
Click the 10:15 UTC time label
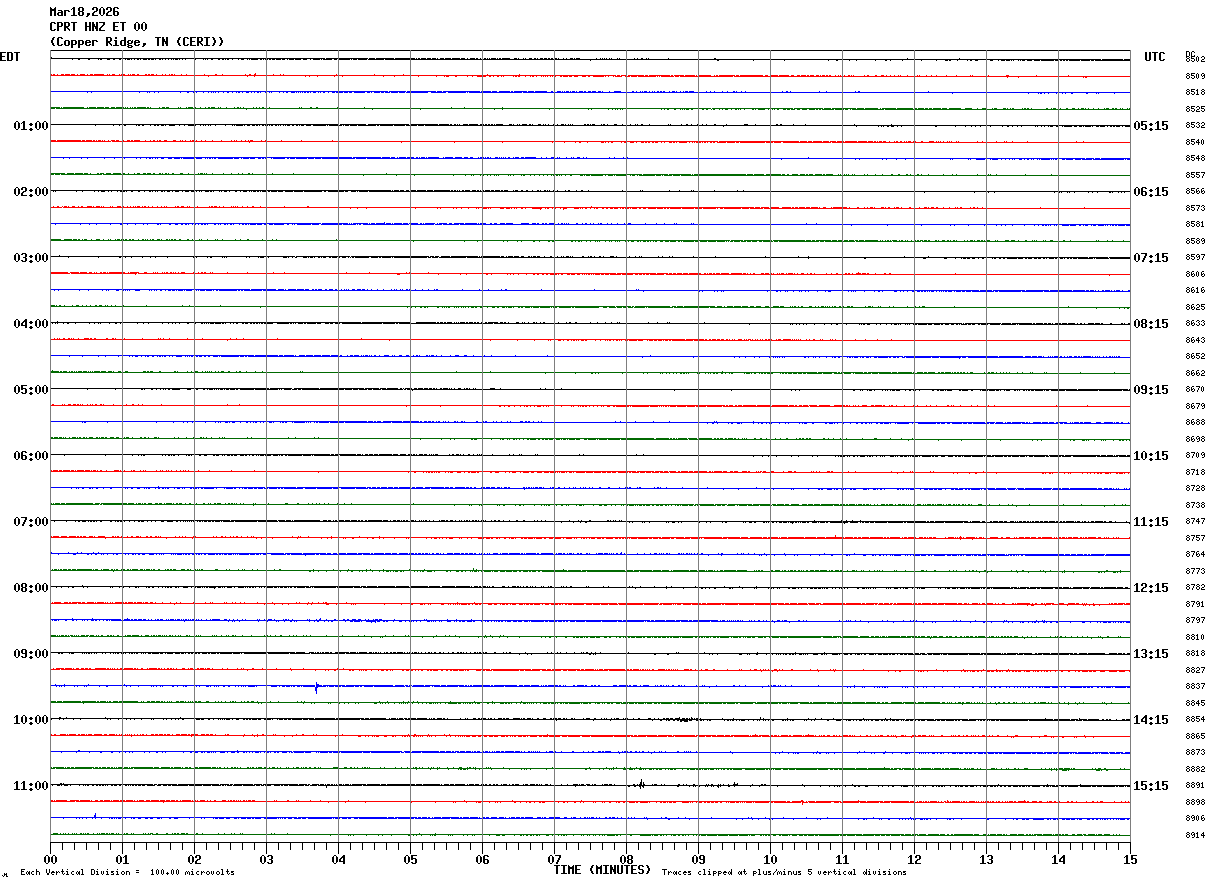(x=1150, y=456)
